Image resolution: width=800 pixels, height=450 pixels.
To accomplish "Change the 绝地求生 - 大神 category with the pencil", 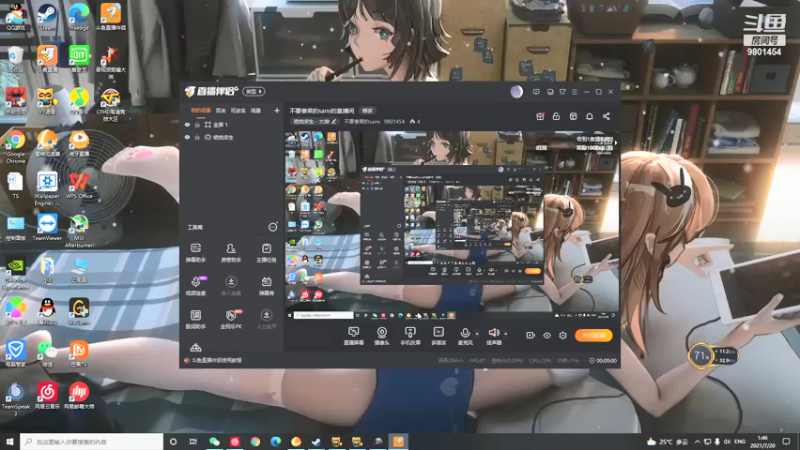I will coord(334,121).
